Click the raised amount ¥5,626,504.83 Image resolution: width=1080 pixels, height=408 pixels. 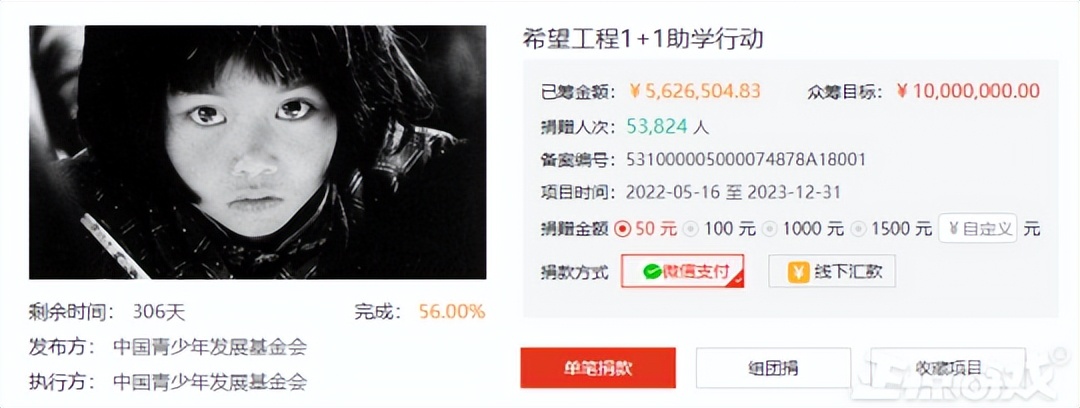696,91
